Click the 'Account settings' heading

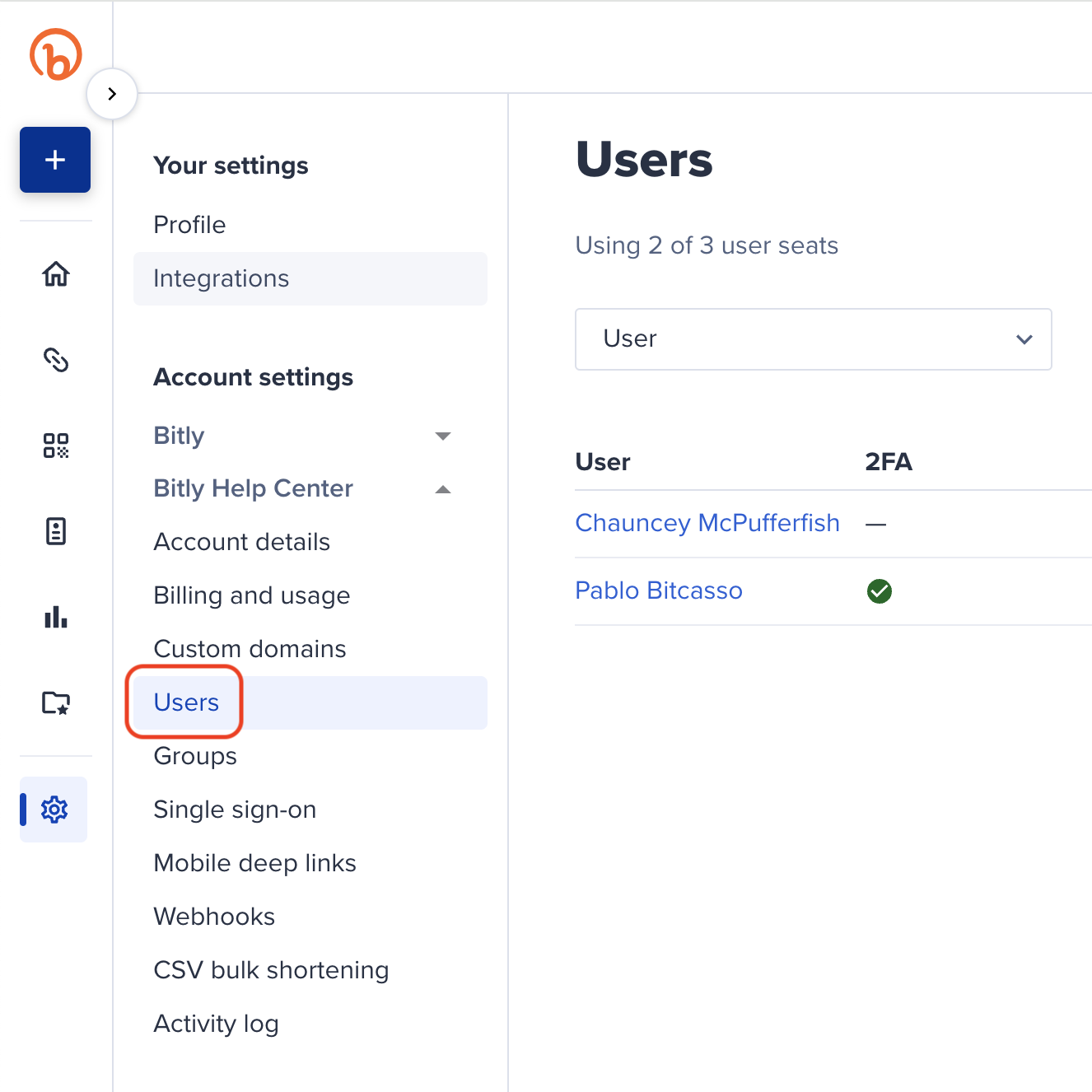(x=254, y=377)
